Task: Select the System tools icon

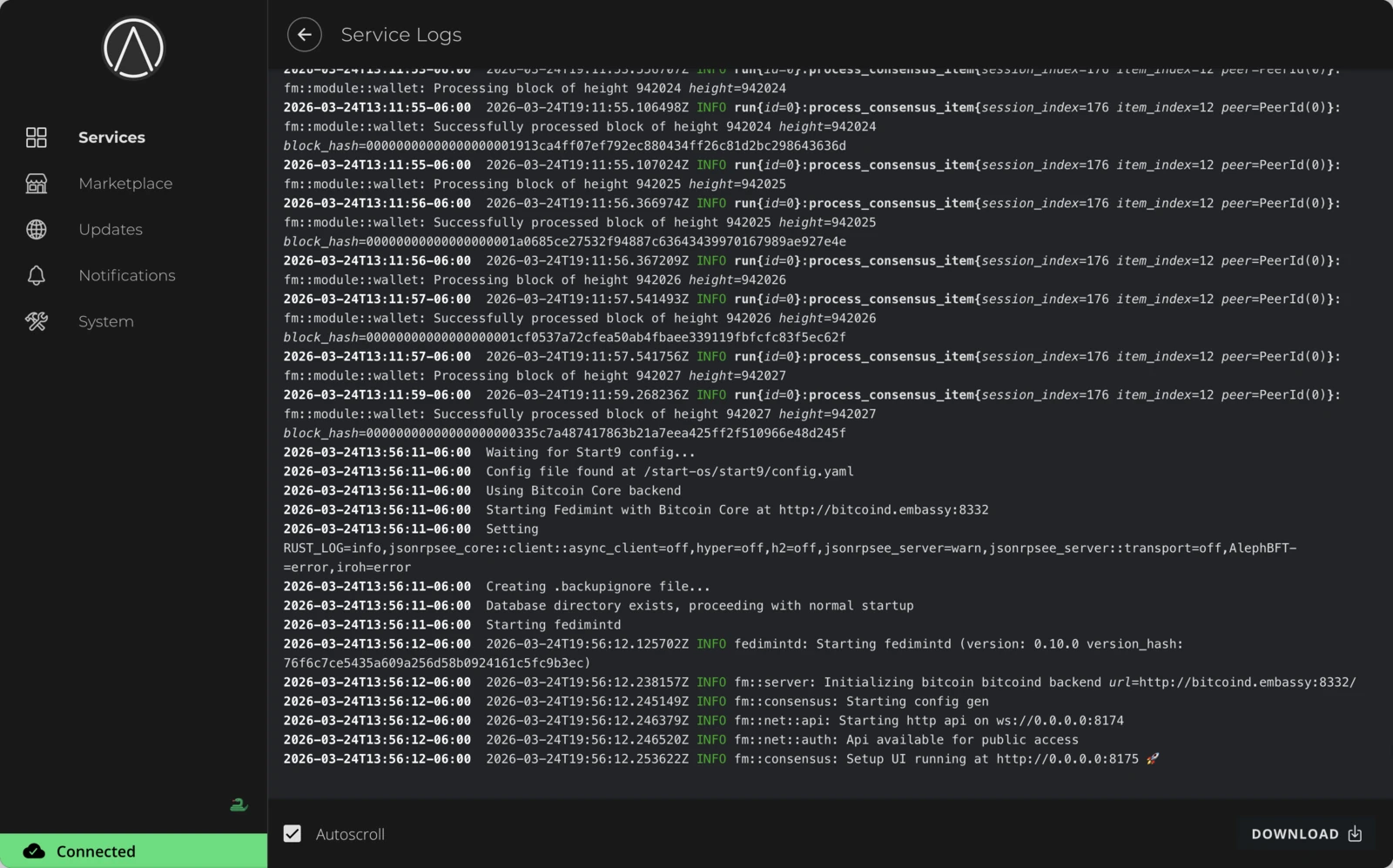Action: click(x=36, y=321)
